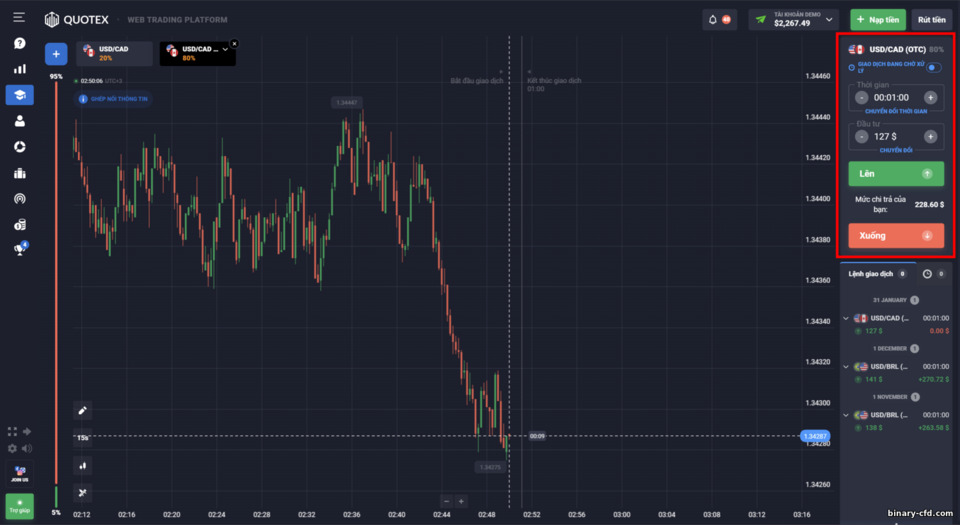Screen dimensions: 960x525
Task: Click the Trợ giúp support button
Action: (x=20, y=505)
